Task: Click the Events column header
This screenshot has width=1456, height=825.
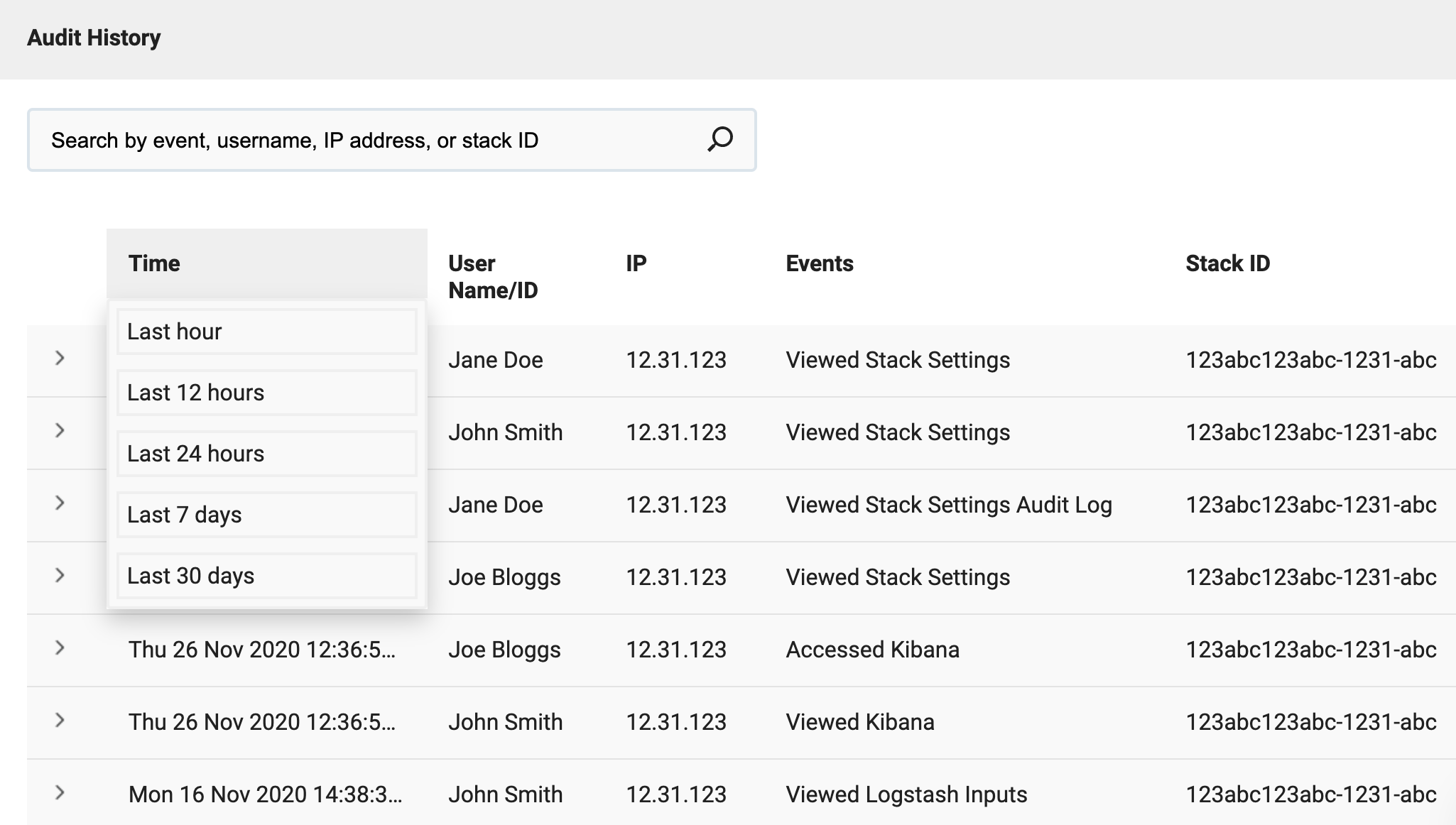Action: [x=819, y=263]
